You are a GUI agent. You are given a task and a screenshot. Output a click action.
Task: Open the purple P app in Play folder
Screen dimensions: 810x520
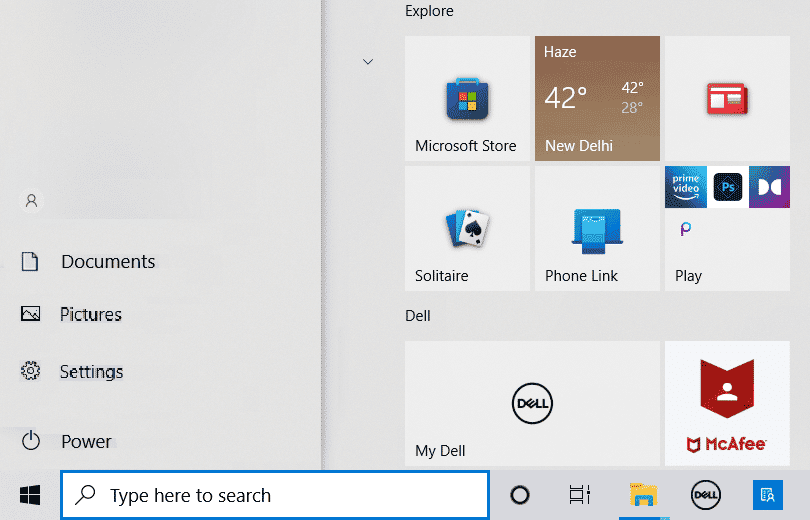(x=686, y=228)
